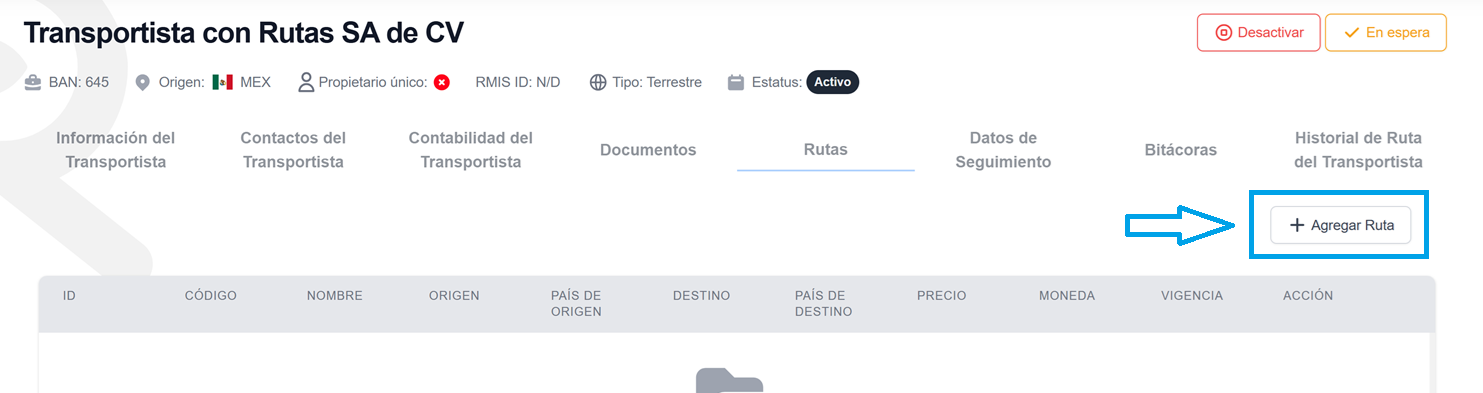Click the plus icon in Agregar Ruta

click(x=1297, y=225)
